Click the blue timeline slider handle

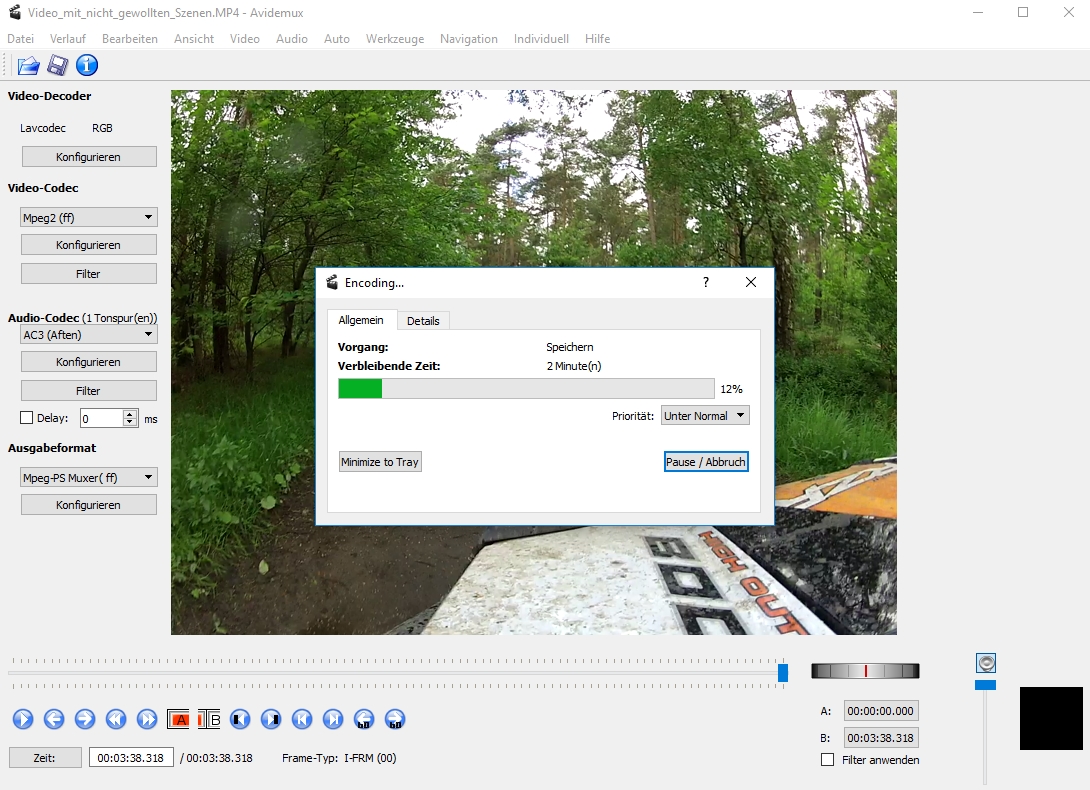pos(783,673)
